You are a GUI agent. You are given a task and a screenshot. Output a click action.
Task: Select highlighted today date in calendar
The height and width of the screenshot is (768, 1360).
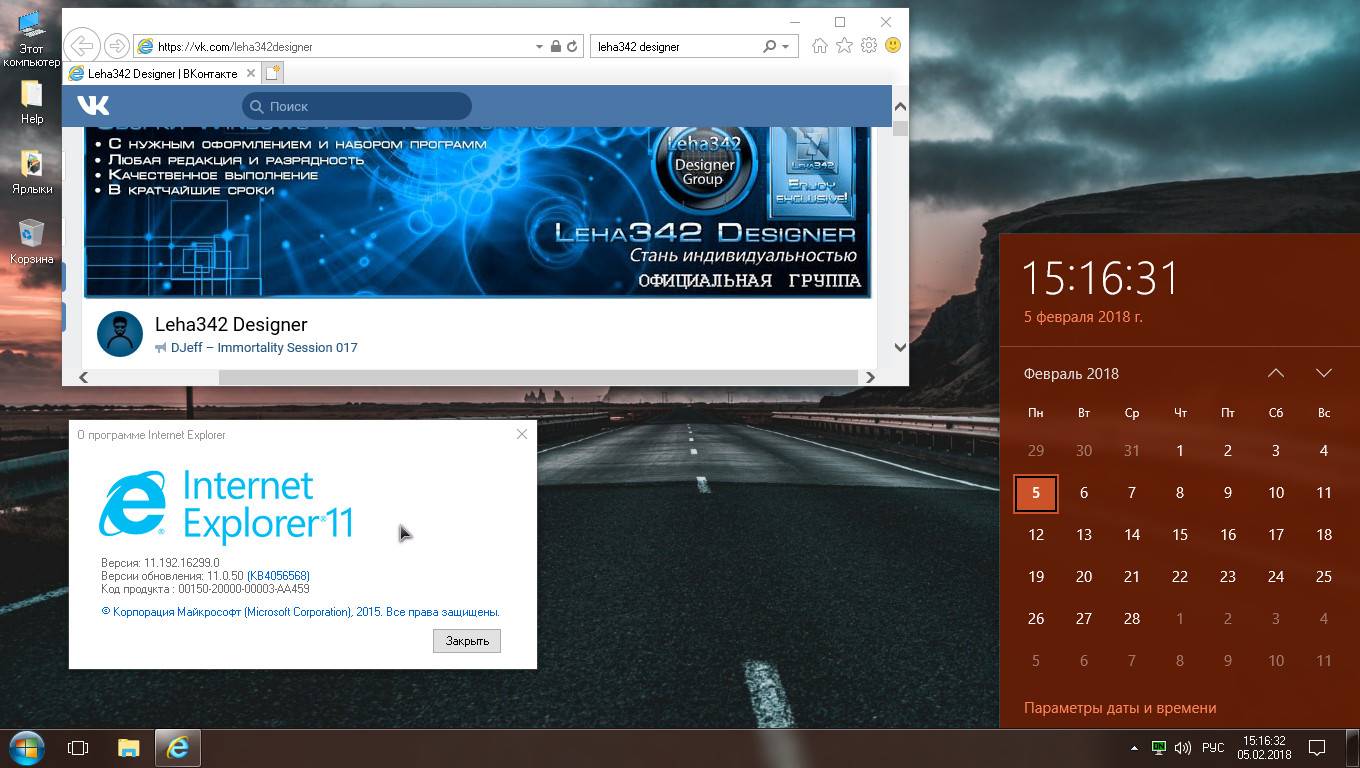1036,493
